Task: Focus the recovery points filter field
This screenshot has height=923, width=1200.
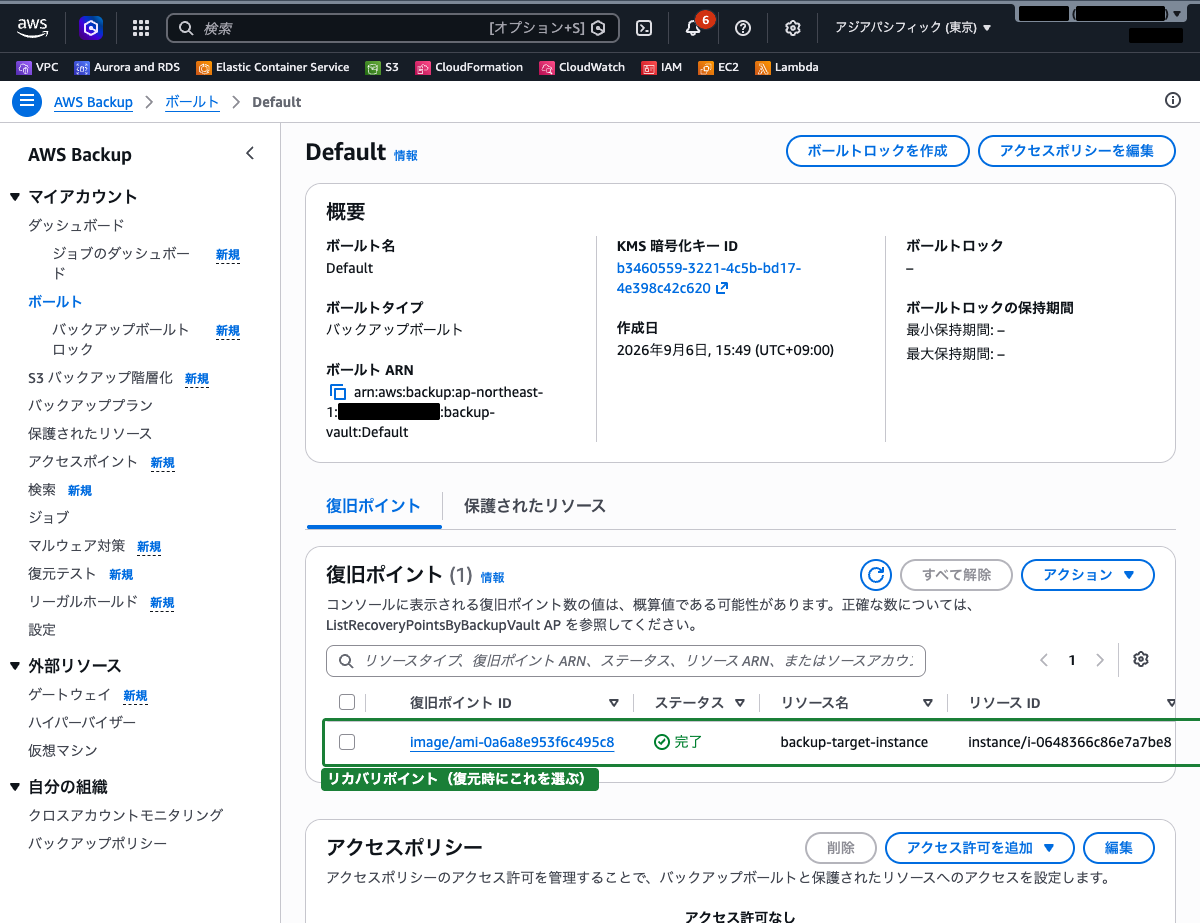Action: 626,661
